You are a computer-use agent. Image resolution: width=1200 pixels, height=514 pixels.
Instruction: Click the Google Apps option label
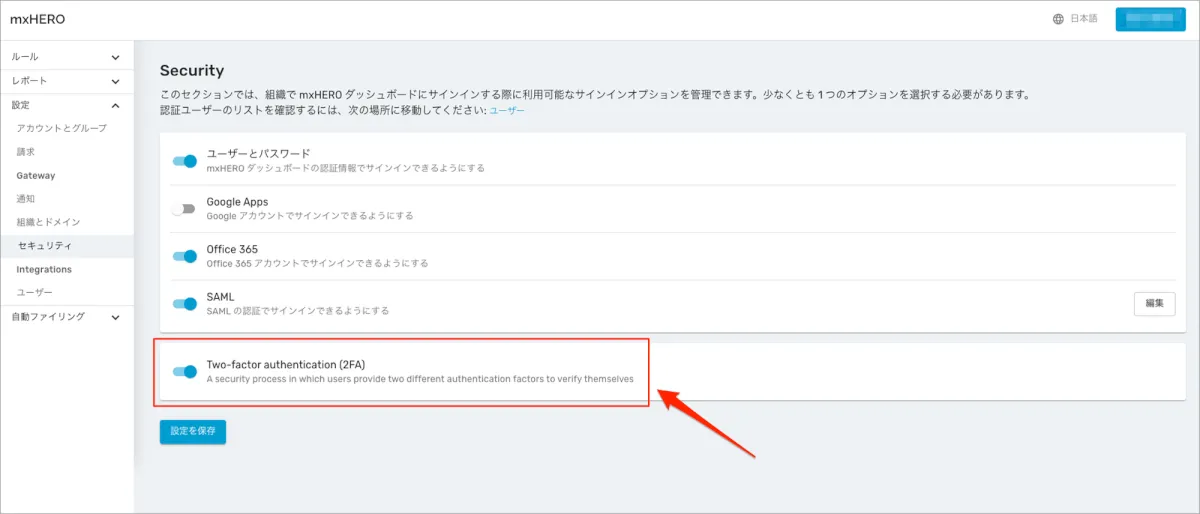pyautogui.click(x=237, y=202)
